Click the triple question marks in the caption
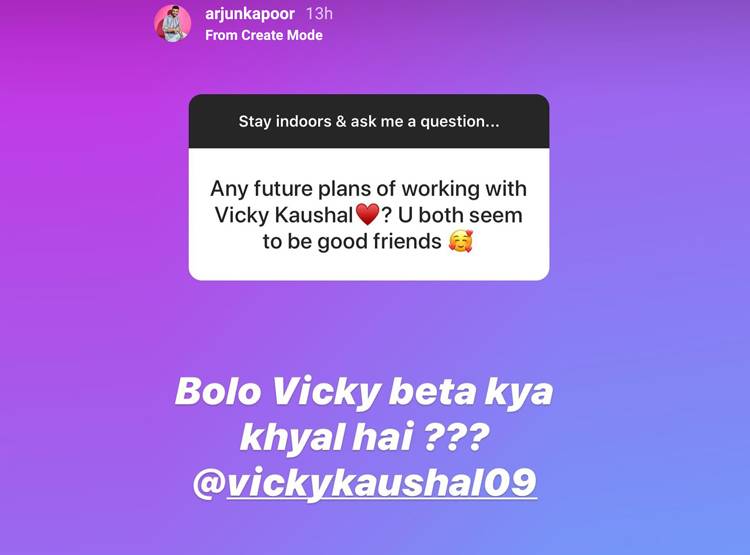 [x=457, y=436]
